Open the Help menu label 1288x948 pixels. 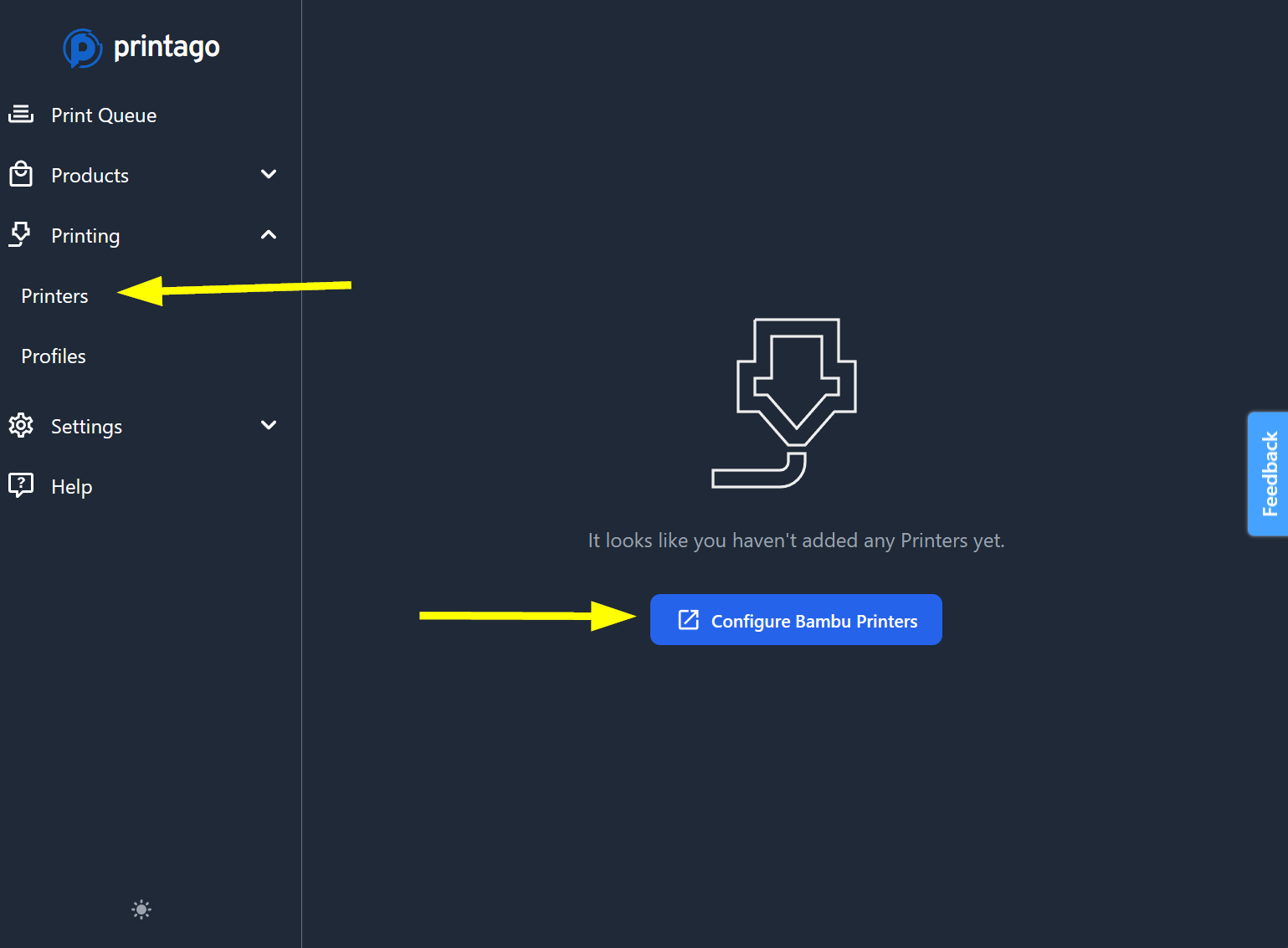[72, 487]
